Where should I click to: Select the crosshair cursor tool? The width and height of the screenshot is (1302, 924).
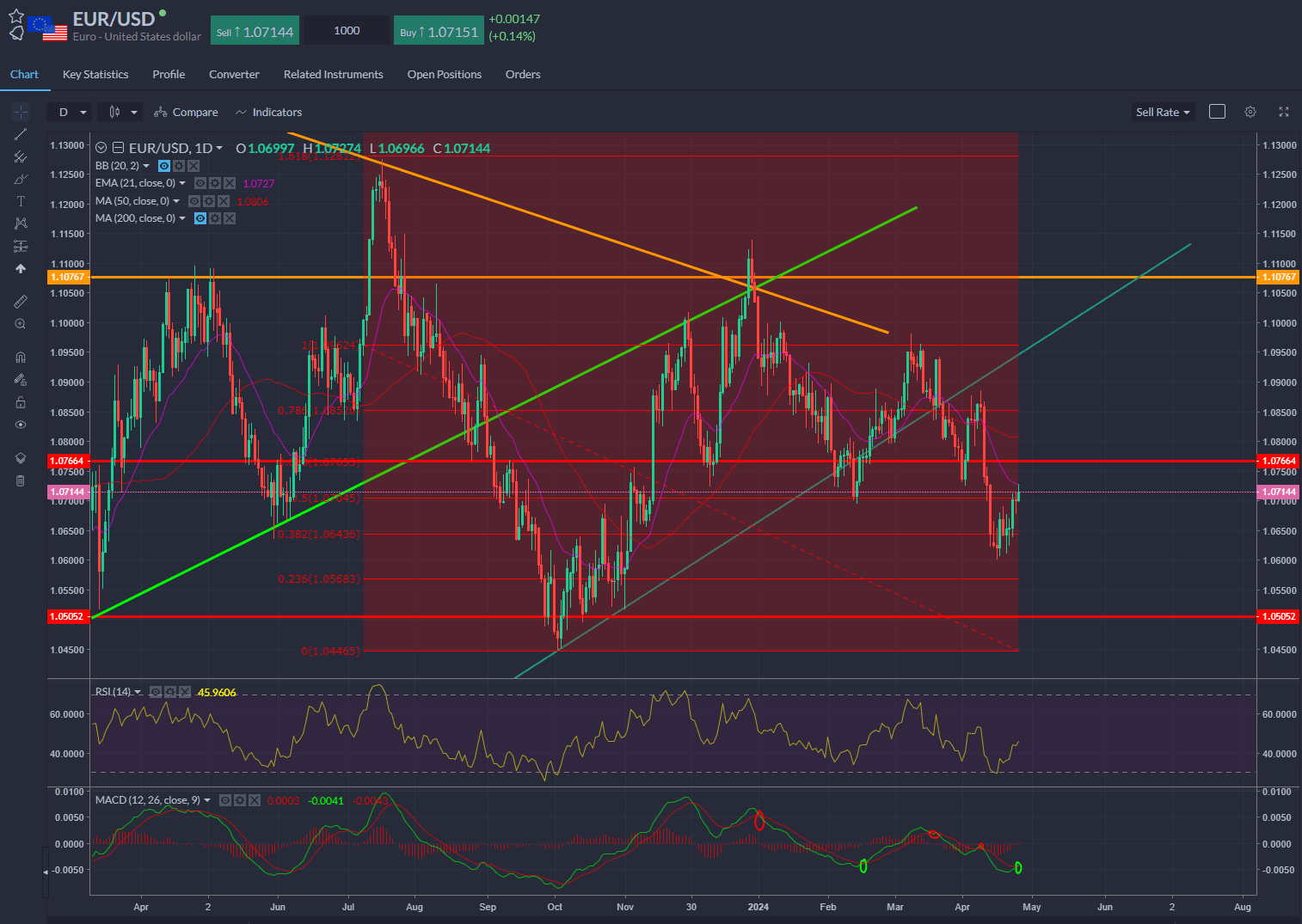tap(21, 112)
